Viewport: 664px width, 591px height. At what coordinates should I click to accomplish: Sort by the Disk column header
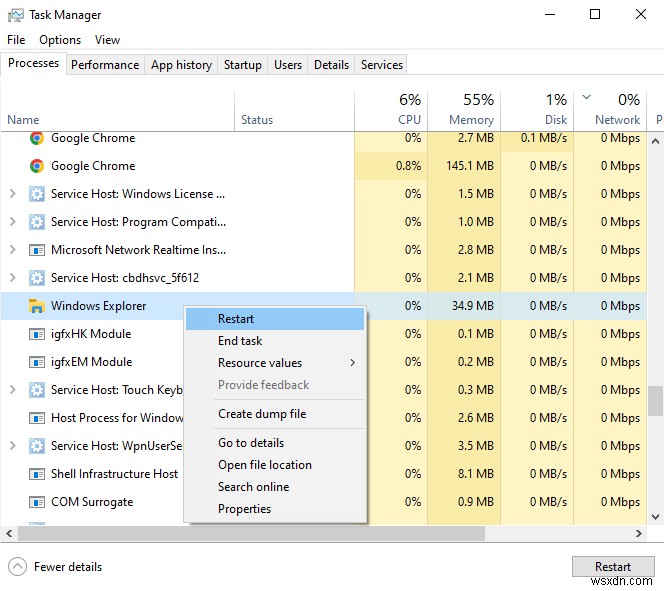(537, 110)
